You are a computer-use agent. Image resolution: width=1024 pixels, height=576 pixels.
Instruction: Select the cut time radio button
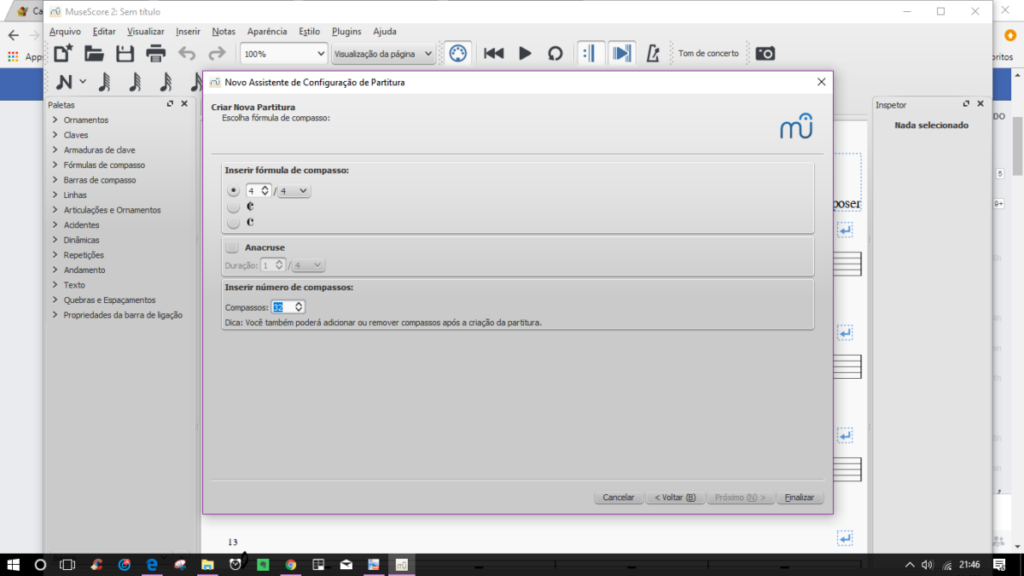pos(233,222)
